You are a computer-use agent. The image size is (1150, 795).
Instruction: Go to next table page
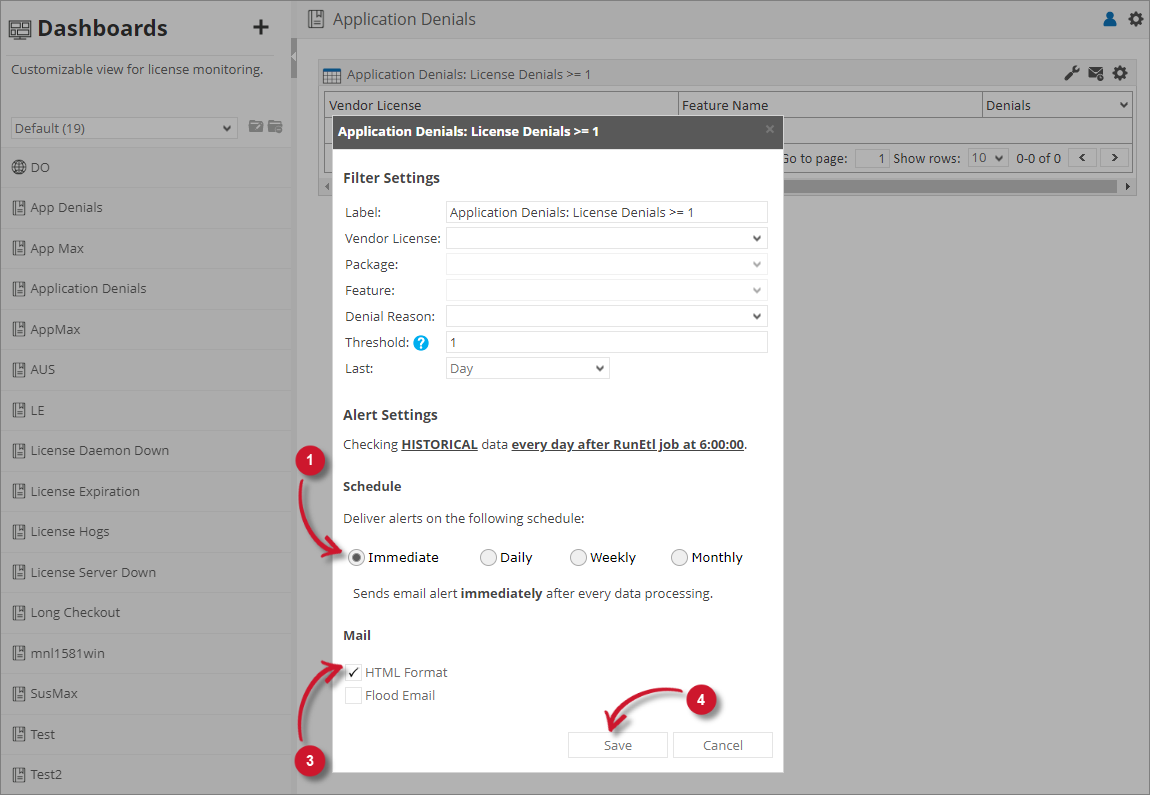(1115, 158)
